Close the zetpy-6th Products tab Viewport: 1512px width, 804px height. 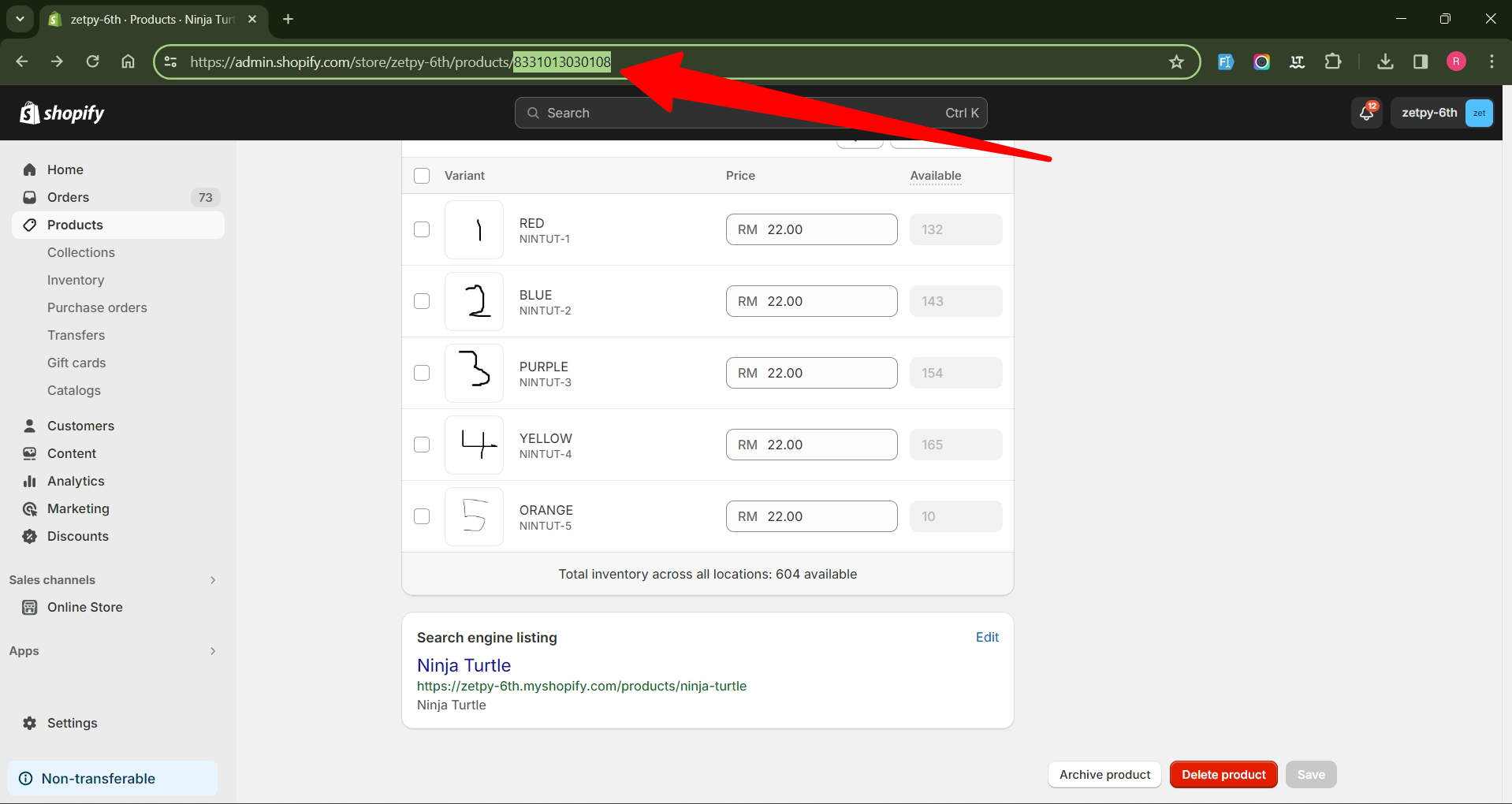pyautogui.click(x=252, y=19)
